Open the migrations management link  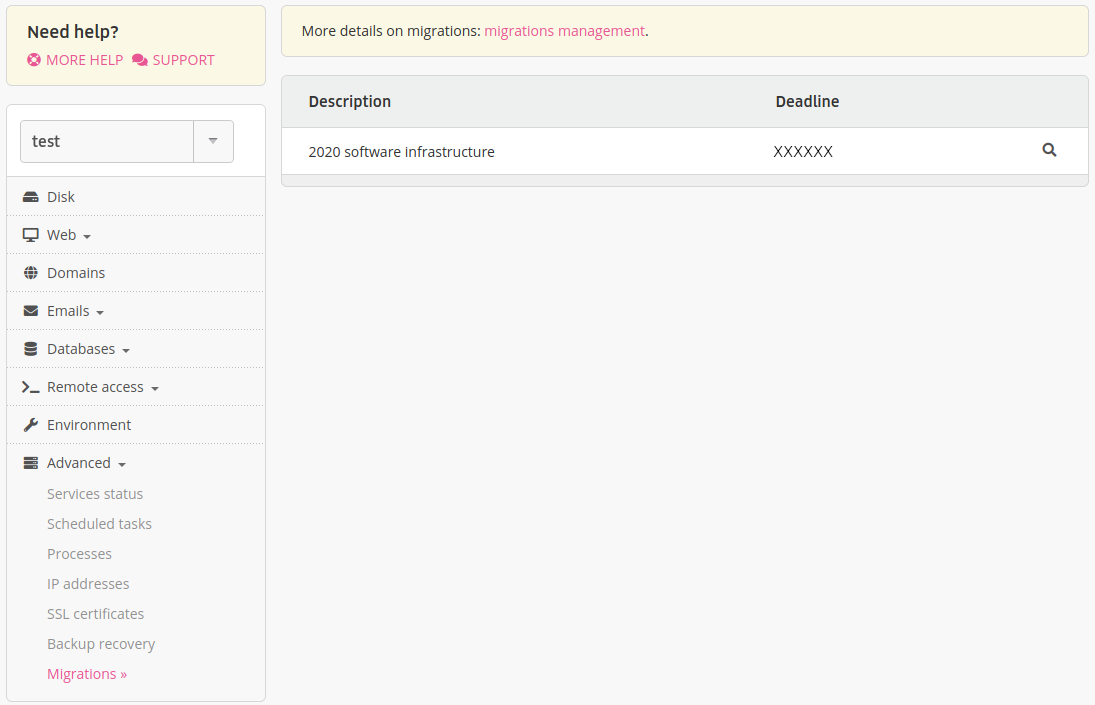point(564,31)
